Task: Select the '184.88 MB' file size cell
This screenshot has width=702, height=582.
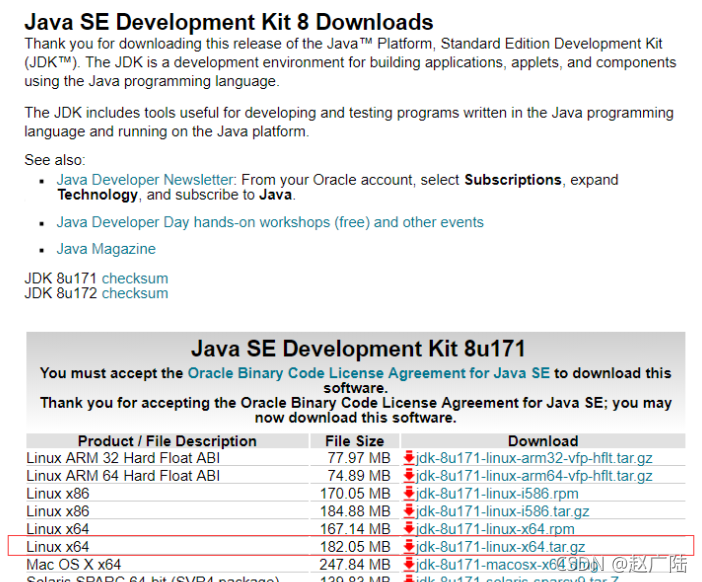Action: (355, 511)
